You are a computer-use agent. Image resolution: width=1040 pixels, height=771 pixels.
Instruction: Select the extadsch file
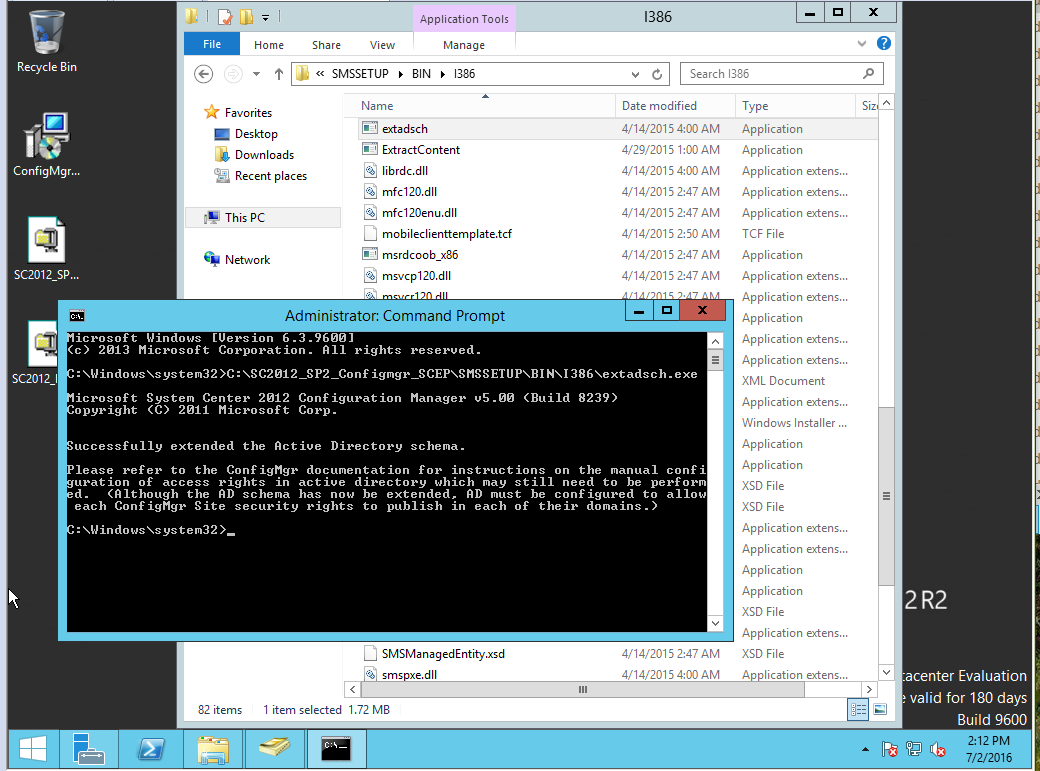click(x=404, y=129)
